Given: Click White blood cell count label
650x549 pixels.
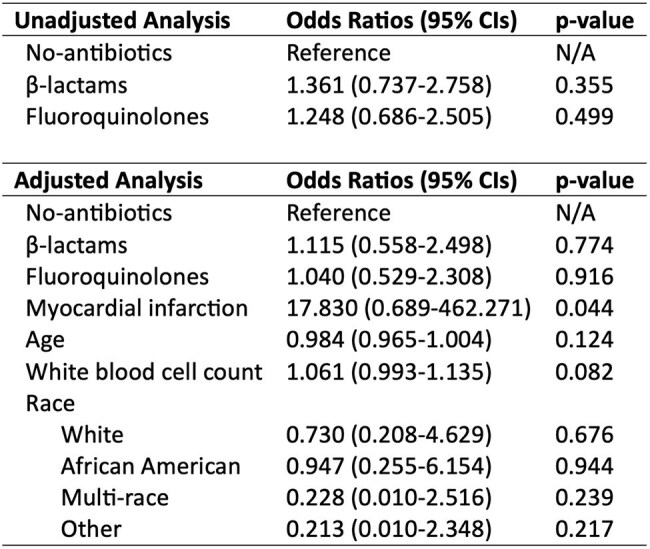Looking at the screenshot, I should coord(144,372).
